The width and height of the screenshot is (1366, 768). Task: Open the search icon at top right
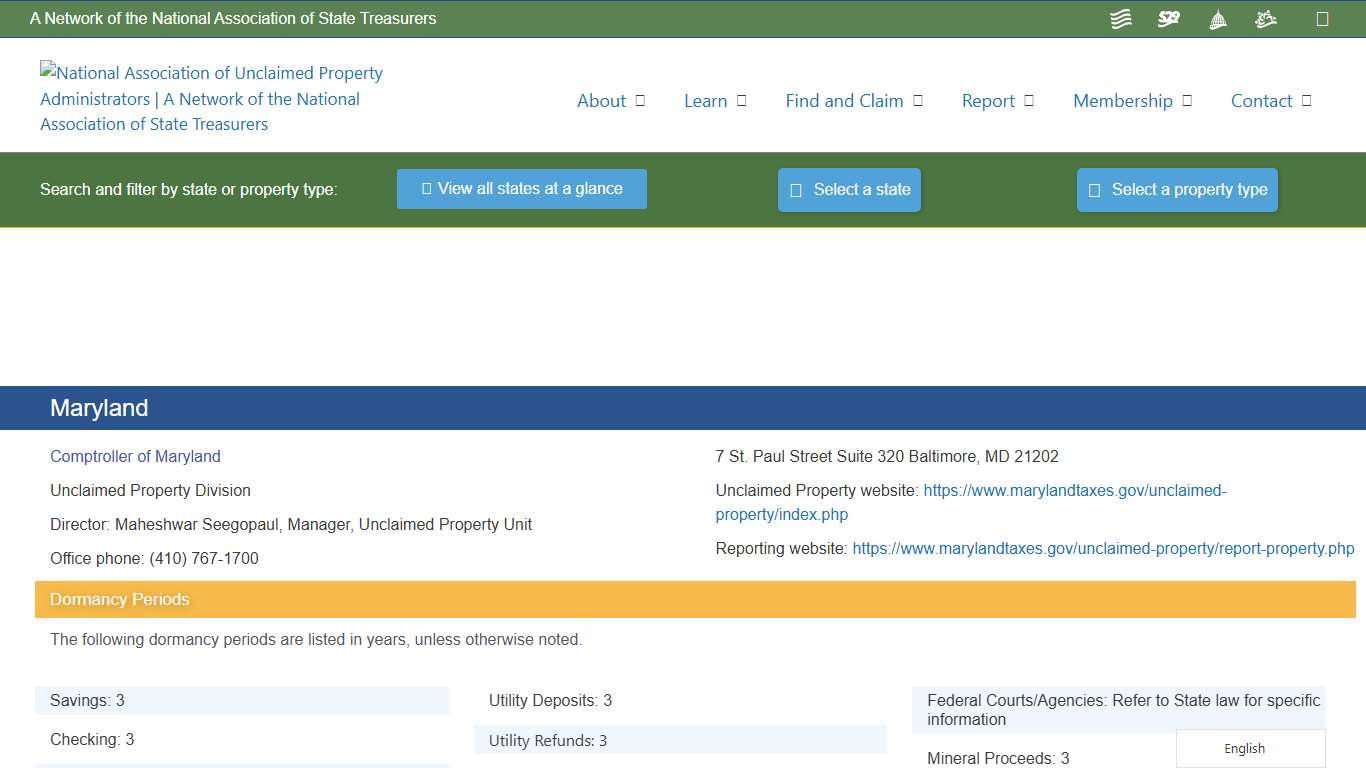click(x=1322, y=18)
